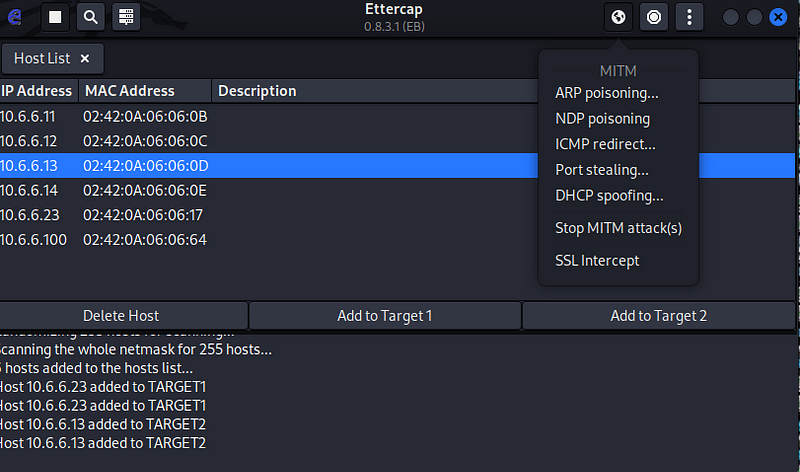Click the Ettercap window title
800x472 pixels.
(x=394, y=9)
